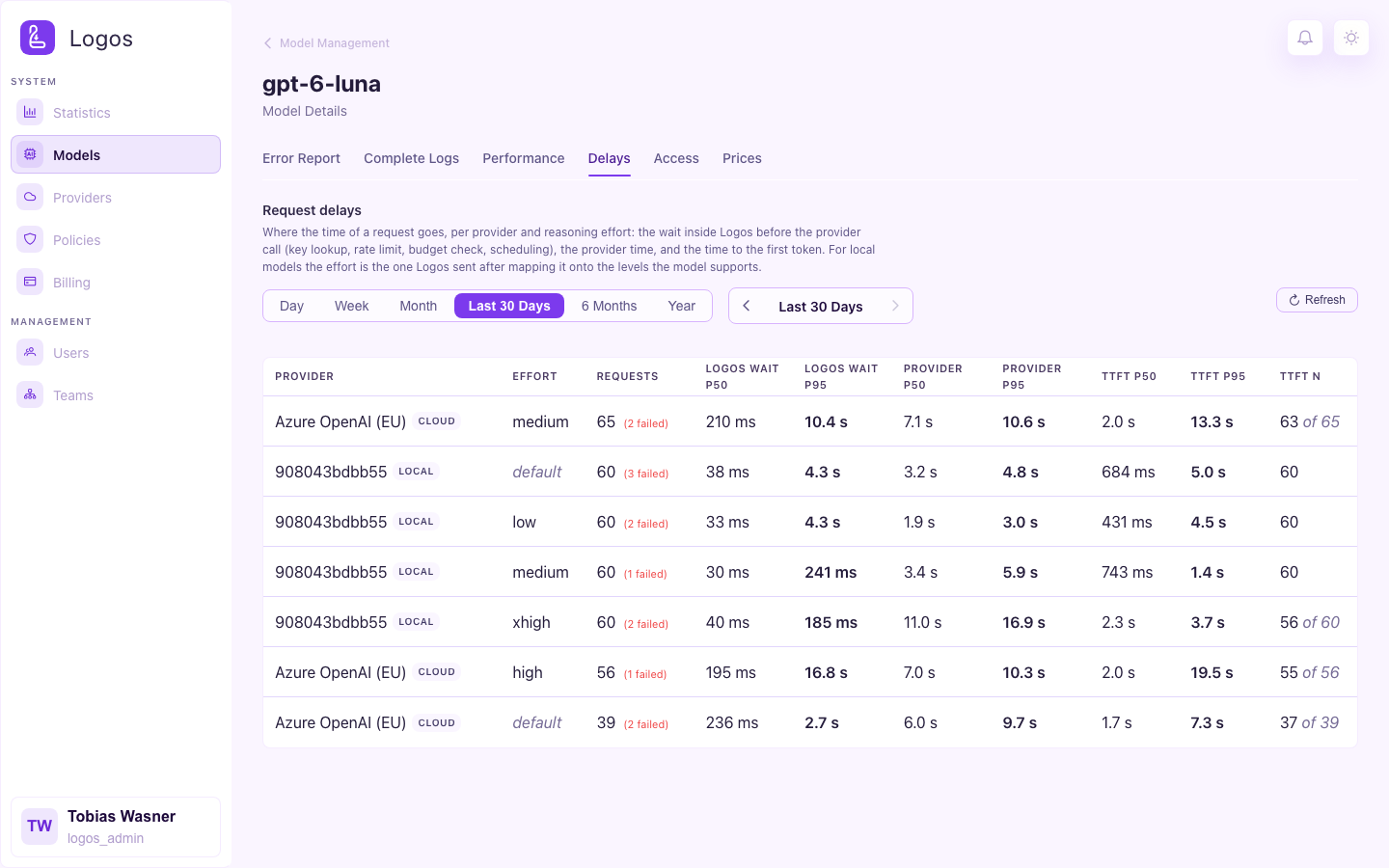Click the Billing card icon
The width and height of the screenshot is (1389, 868).
(x=30, y=282)
